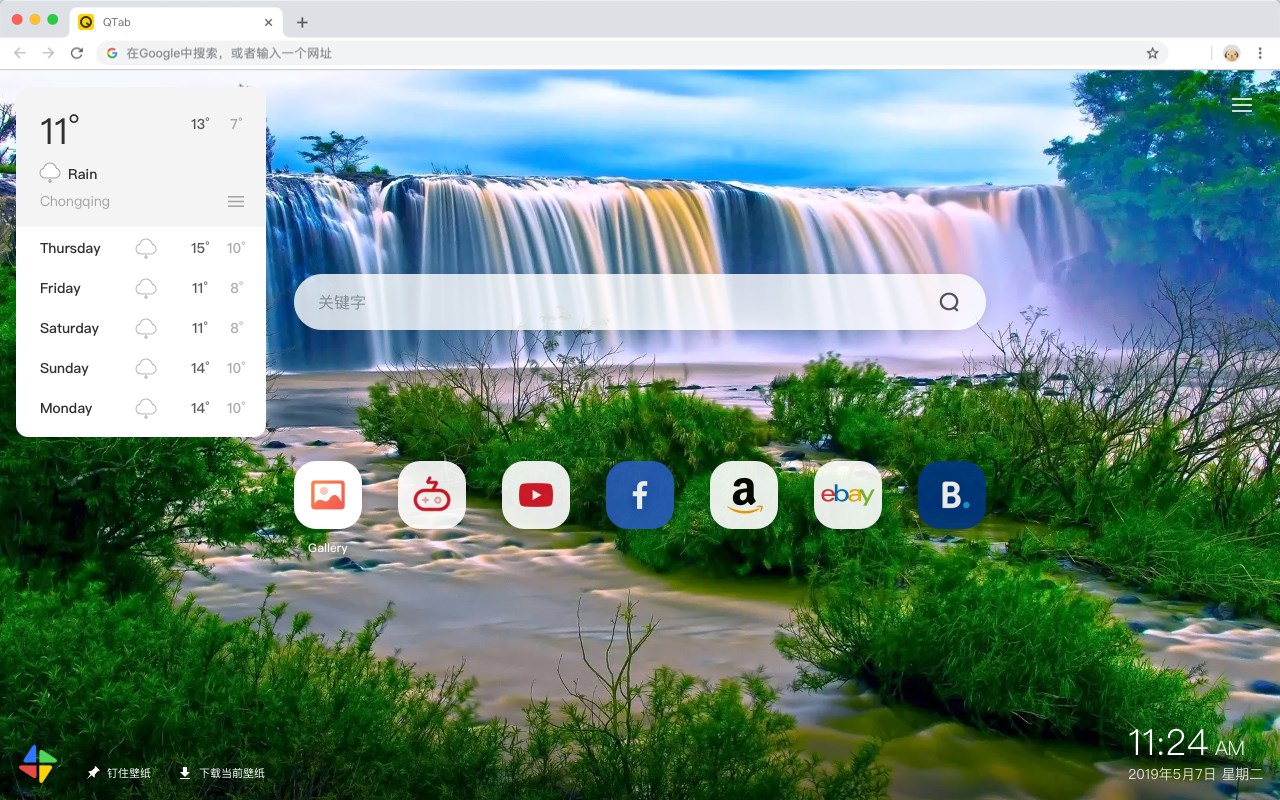Click the Rain condition label
Viewport: 1280px width, 800px height.
tap(82, 174)
